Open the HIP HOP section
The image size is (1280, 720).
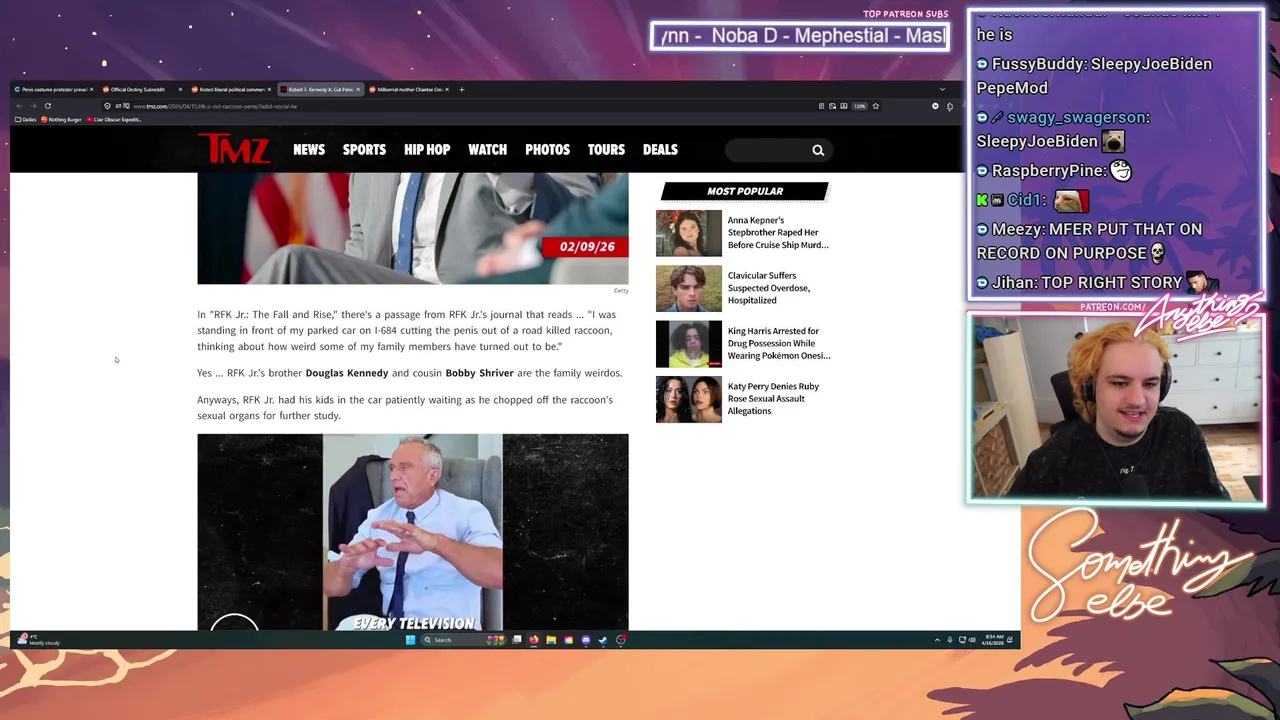(427, 149)
